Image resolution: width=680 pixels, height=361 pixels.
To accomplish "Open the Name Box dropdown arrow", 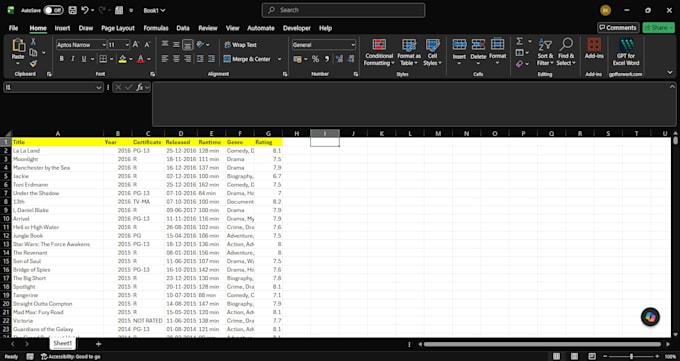I will coord(99,87).
